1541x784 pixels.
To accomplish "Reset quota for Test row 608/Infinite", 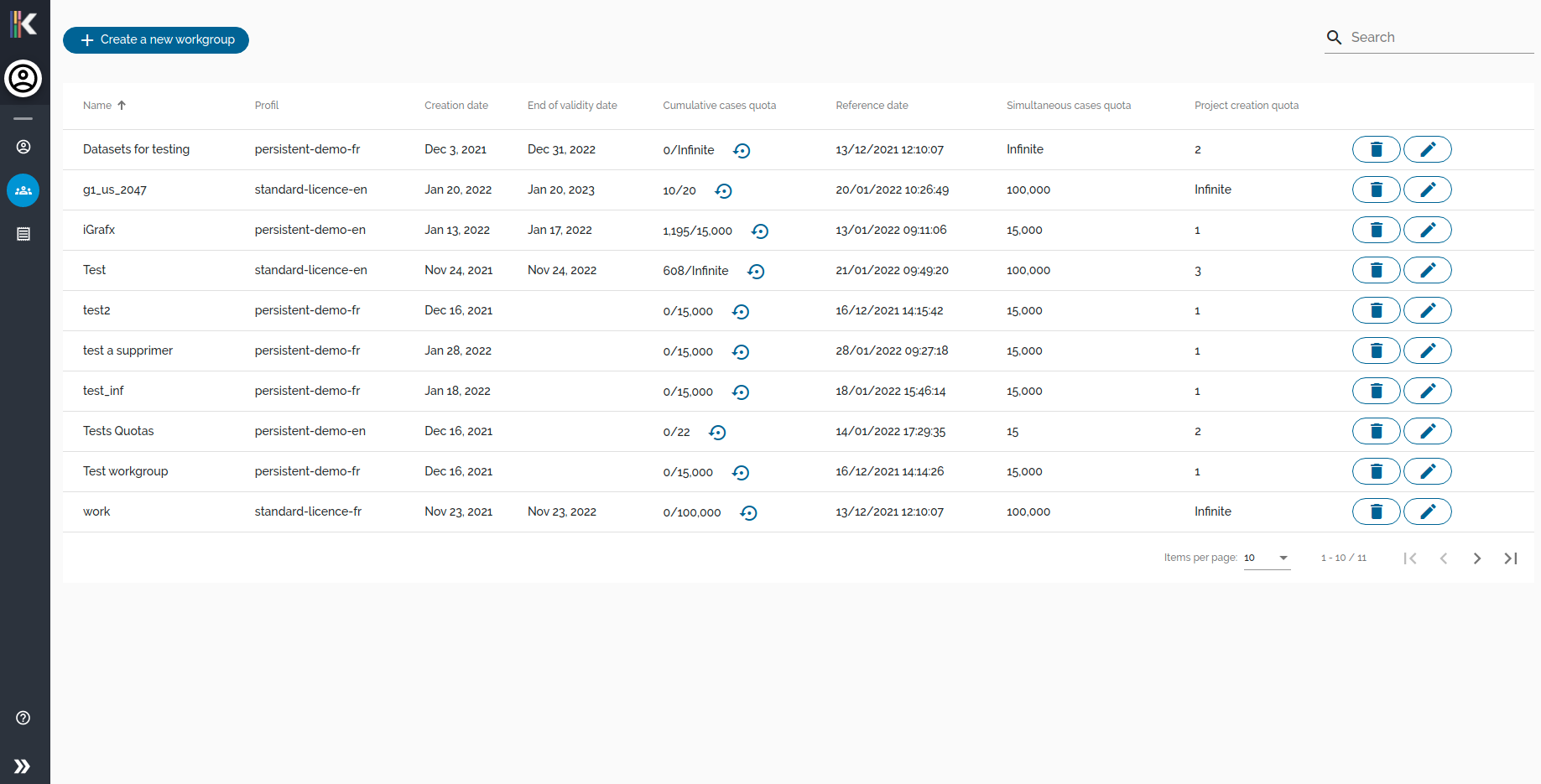I will (x=756, y=272).
